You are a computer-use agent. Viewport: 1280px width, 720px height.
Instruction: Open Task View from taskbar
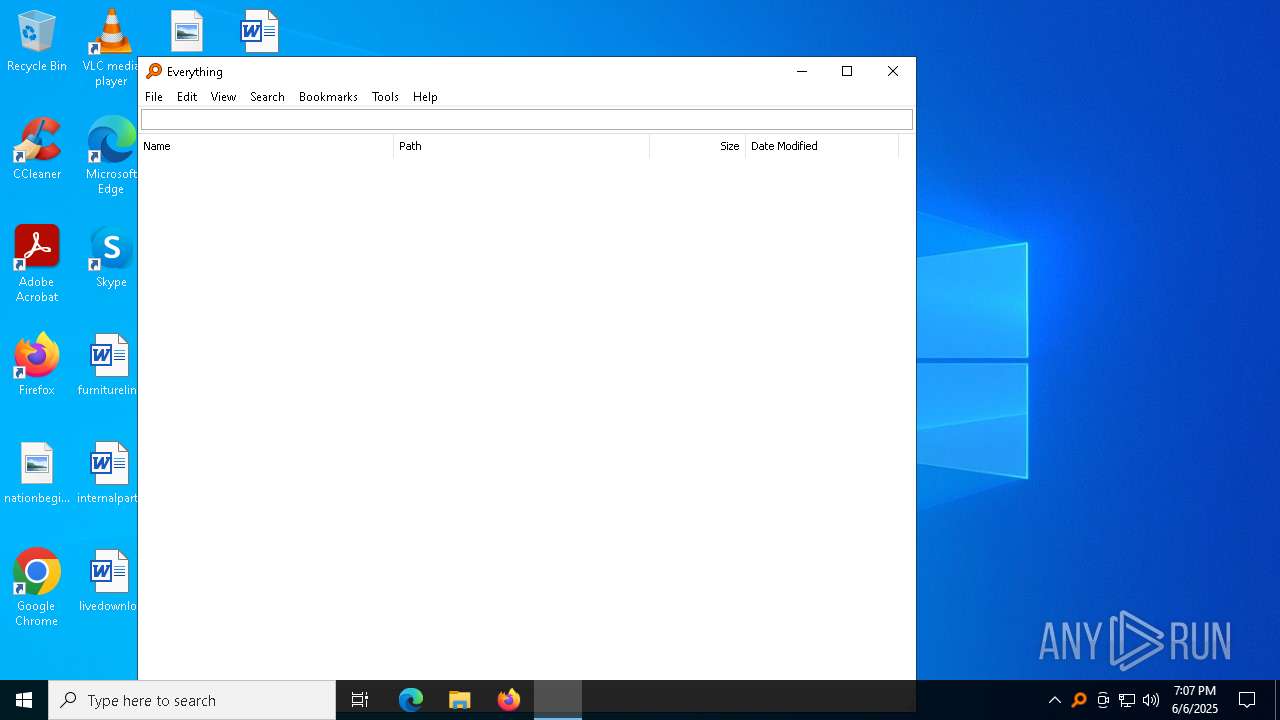pyautogui.click(x=360, y=700)
